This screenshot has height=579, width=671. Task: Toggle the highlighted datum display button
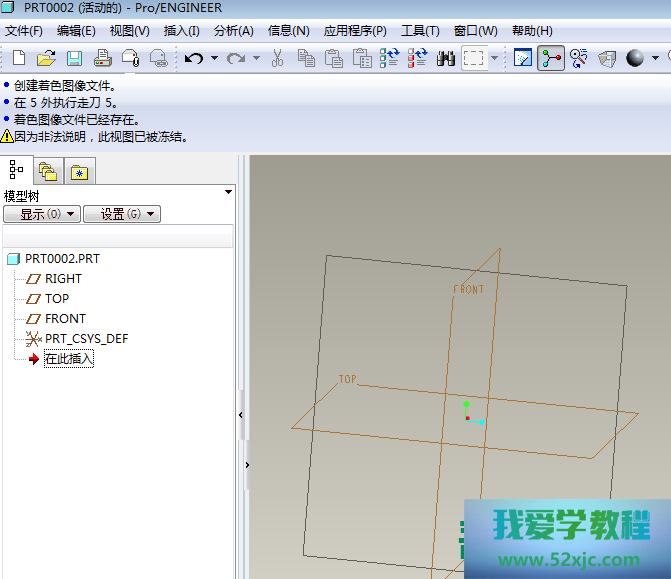pyautogui.click(x=550, y=58)
